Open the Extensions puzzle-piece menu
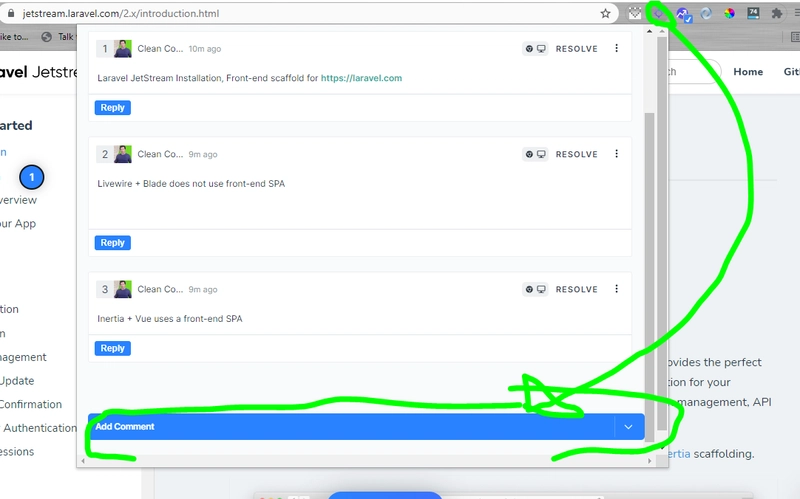The height and width of the screenshot is (499, 800). coord(777,14)
